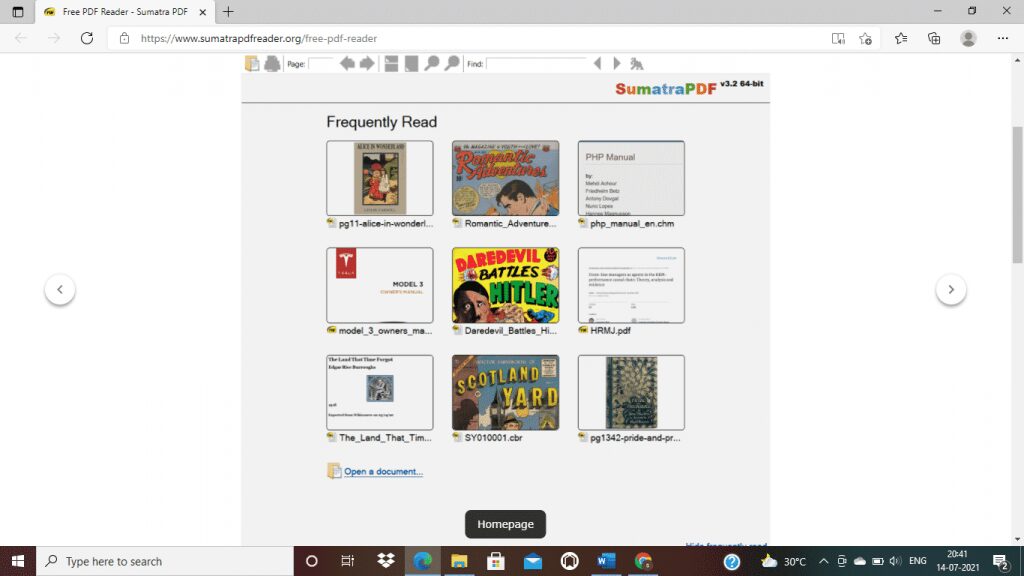
Task: Open The Land That Time Forgot thumbnail
Action: coord(379,392)
